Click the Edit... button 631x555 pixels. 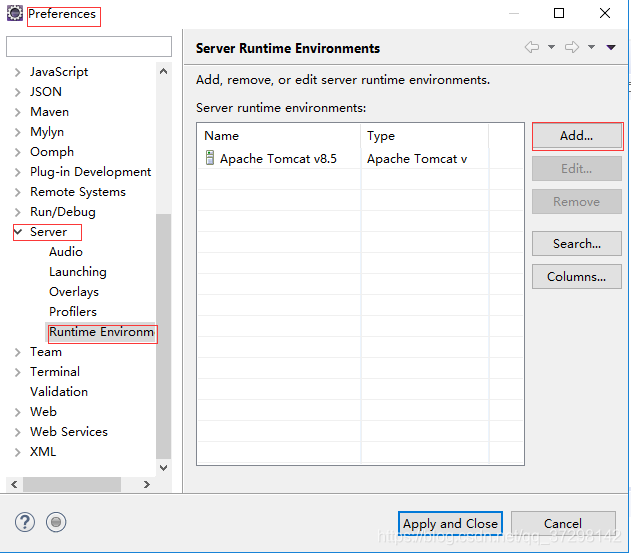pos(577,169)
